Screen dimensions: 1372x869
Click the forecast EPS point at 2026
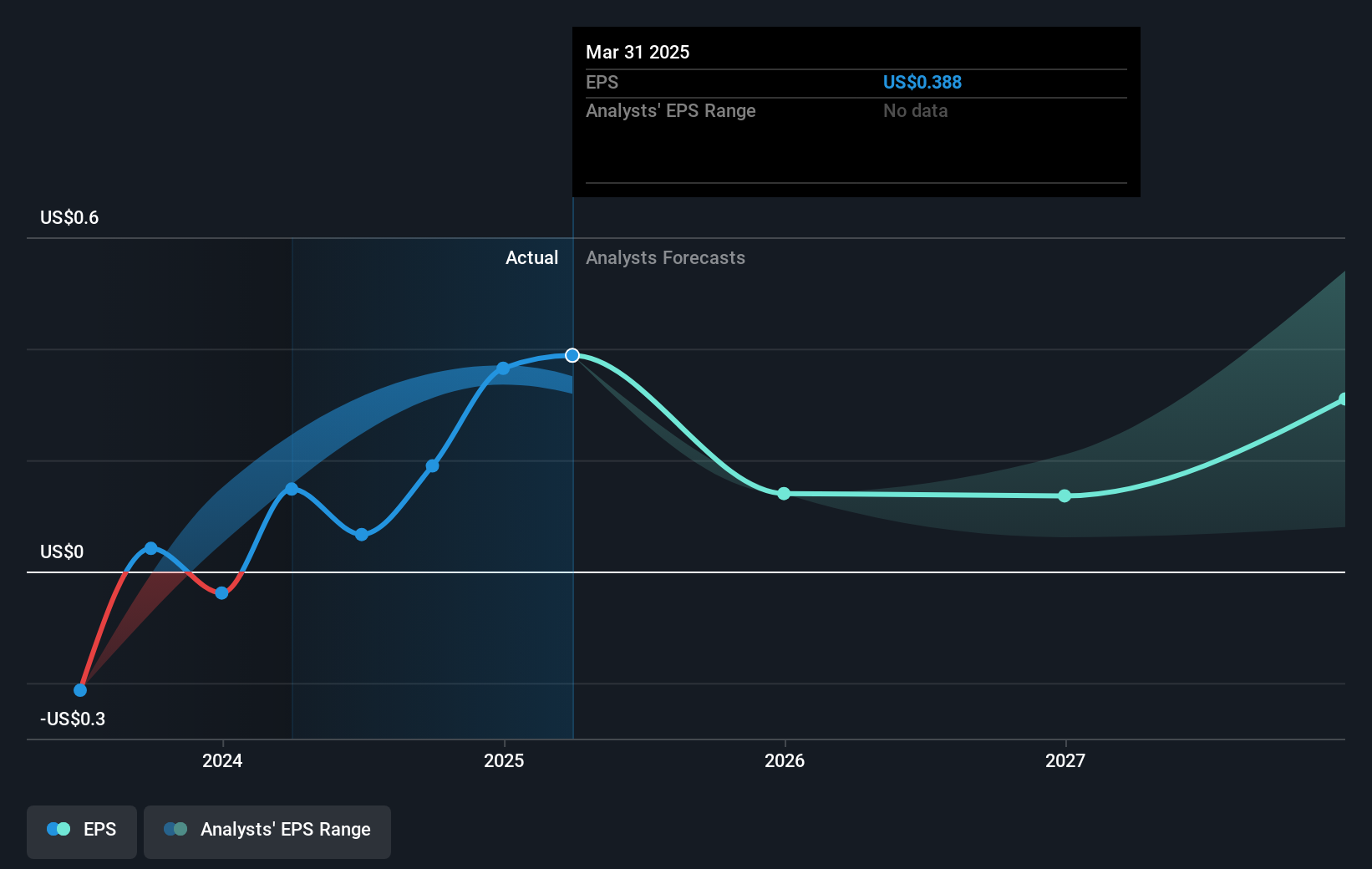coord(784,494)
